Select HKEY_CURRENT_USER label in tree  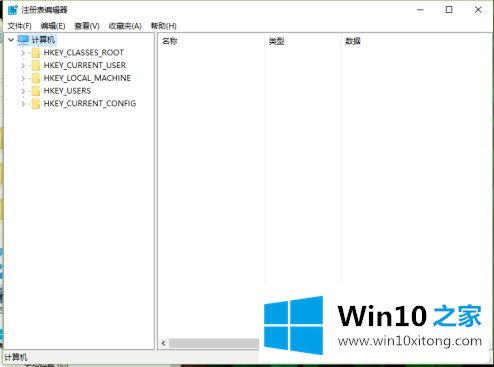(85, 65)
